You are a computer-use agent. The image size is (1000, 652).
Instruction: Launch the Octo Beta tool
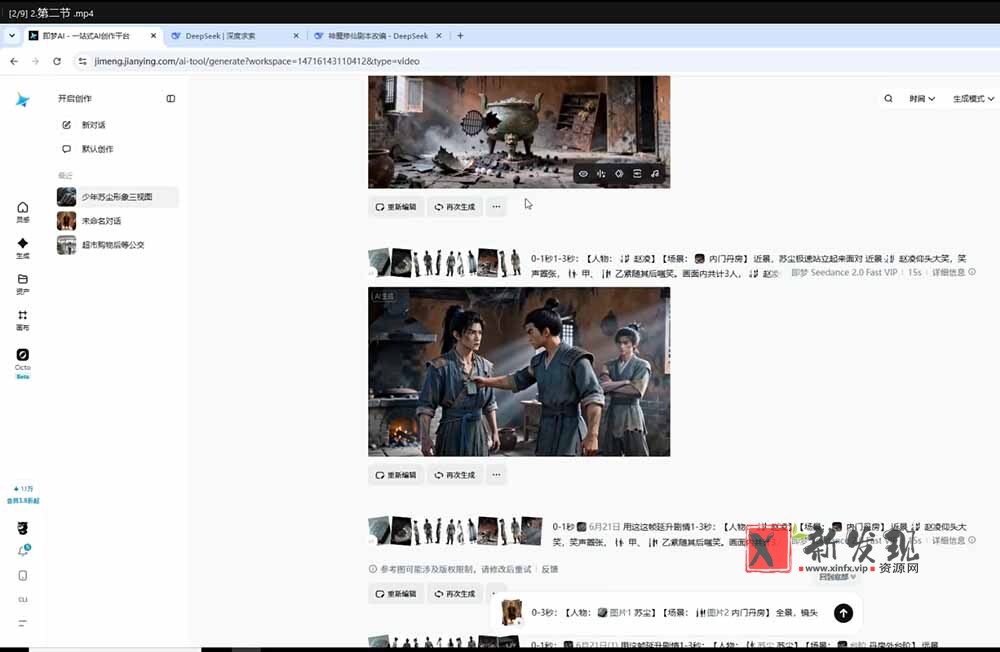pos(22,363)
